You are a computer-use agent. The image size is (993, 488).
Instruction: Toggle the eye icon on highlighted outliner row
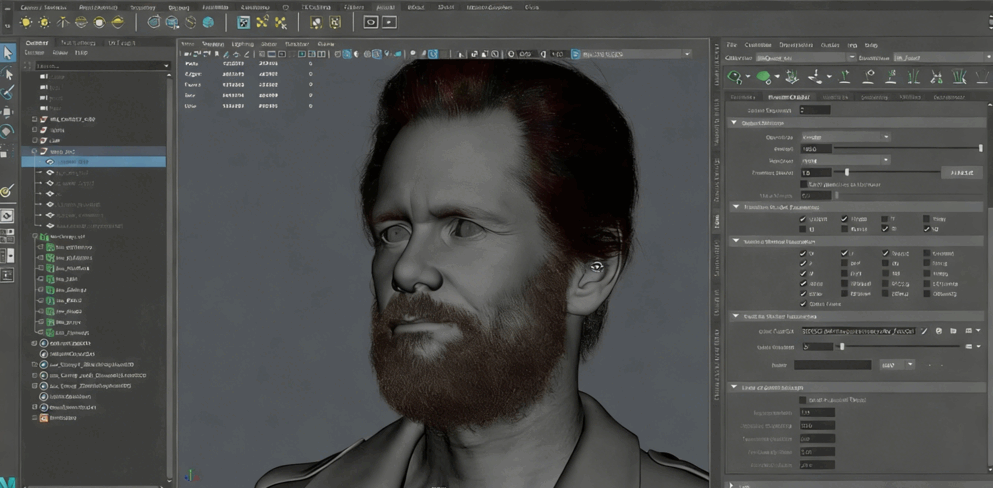click(50, 161)
